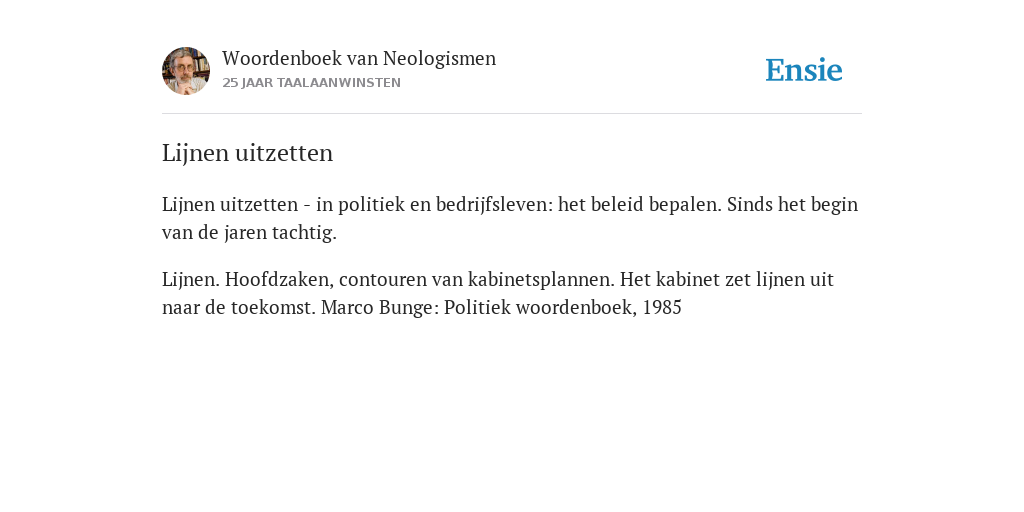Click the word 'TAALAANWINSTEN' in subtitle
This screenshot has width=1024, height=512.
339,83
